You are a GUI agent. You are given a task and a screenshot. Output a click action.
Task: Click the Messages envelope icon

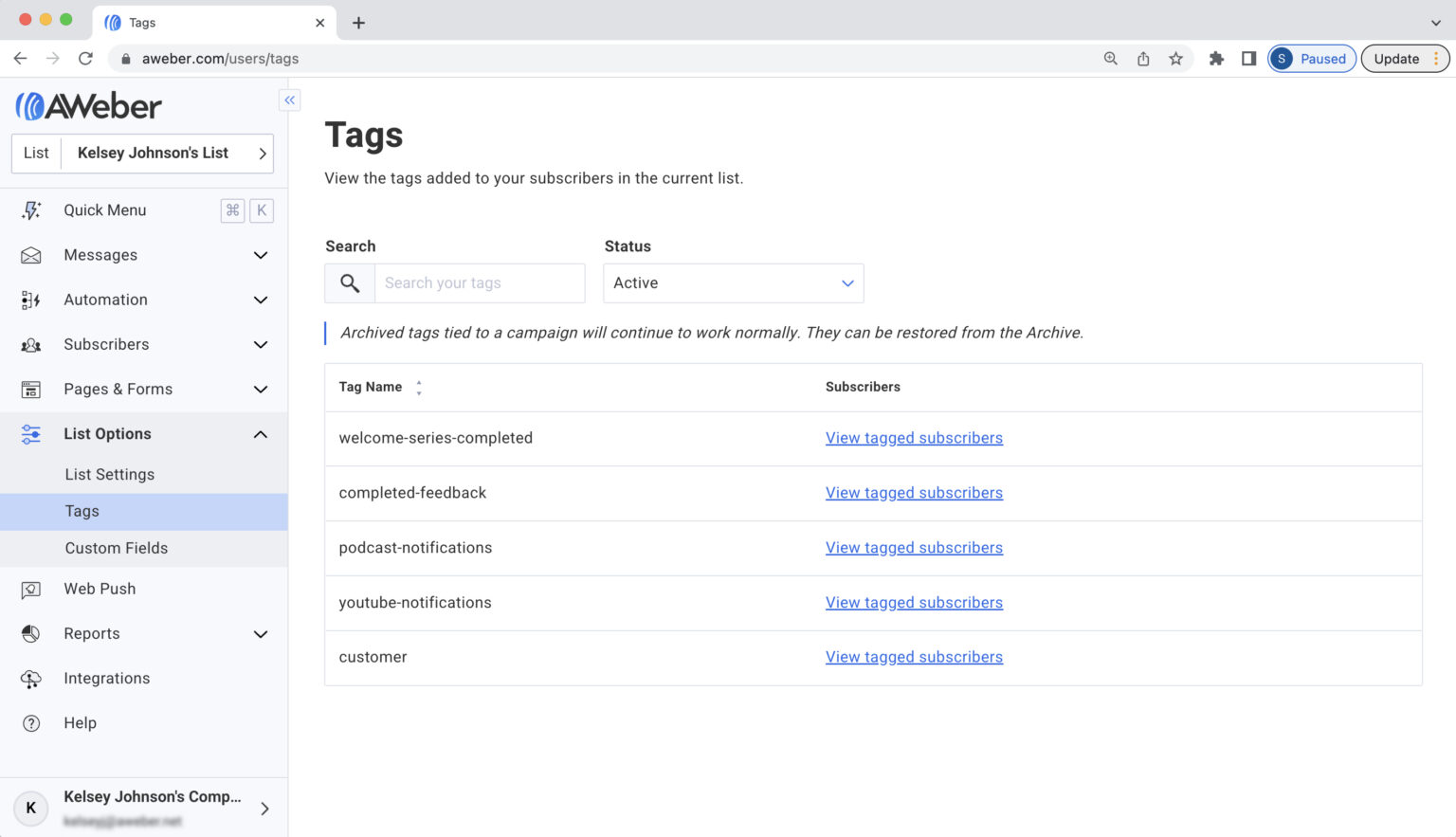31,254
